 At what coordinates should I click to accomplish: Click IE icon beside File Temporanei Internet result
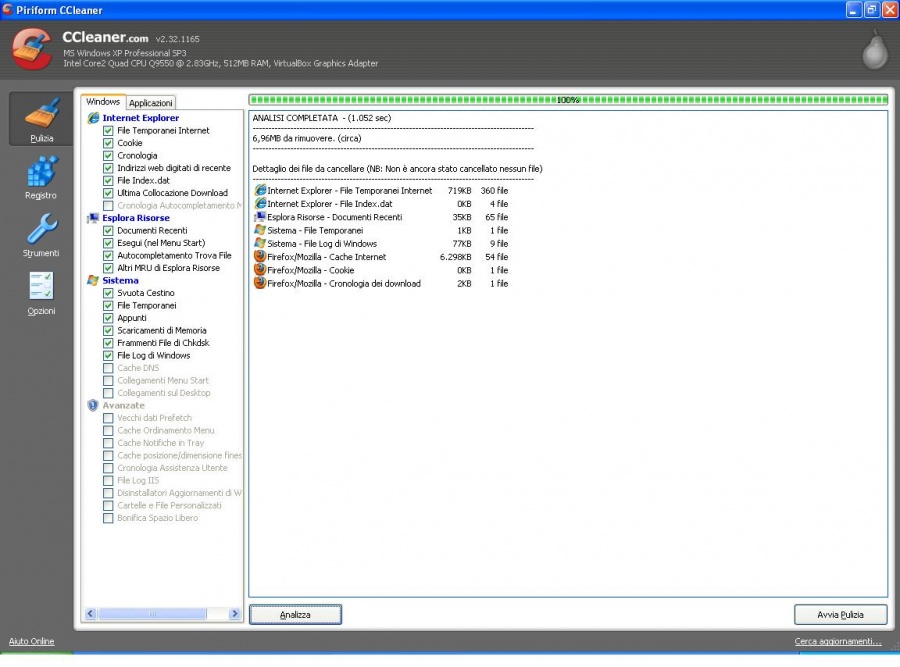pos(260,190)
